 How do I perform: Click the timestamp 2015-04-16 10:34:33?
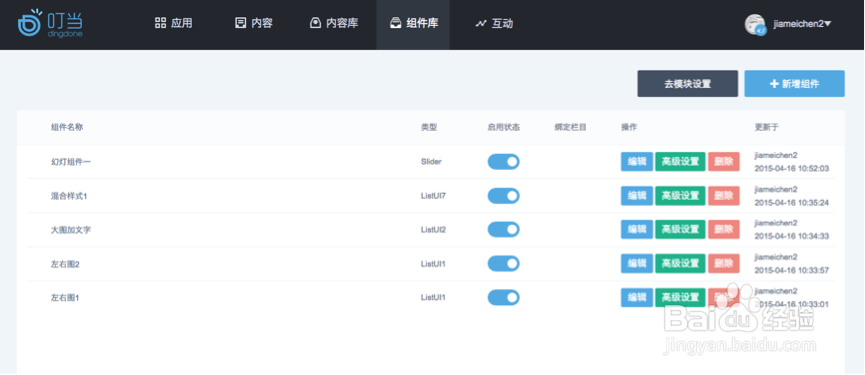click(x=792, y=236)
